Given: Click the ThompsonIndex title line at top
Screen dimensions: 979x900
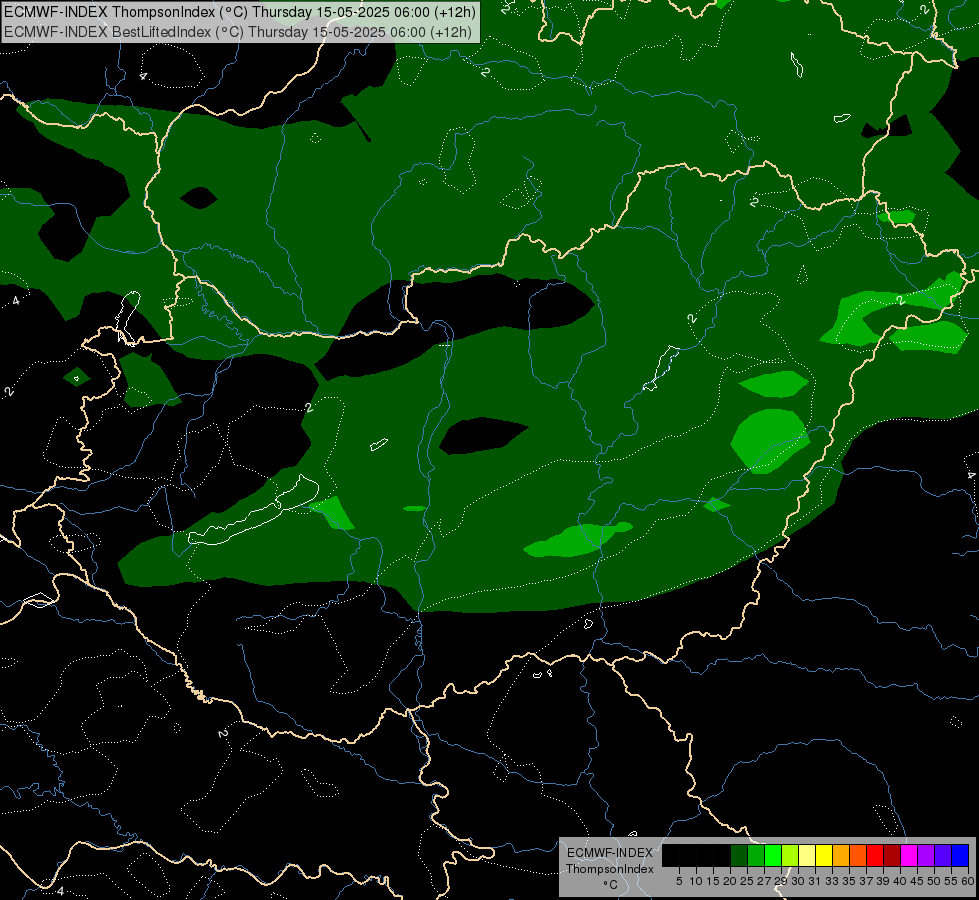Looking at the screenshot, I should pyautogui.click(x=240, y=11).
